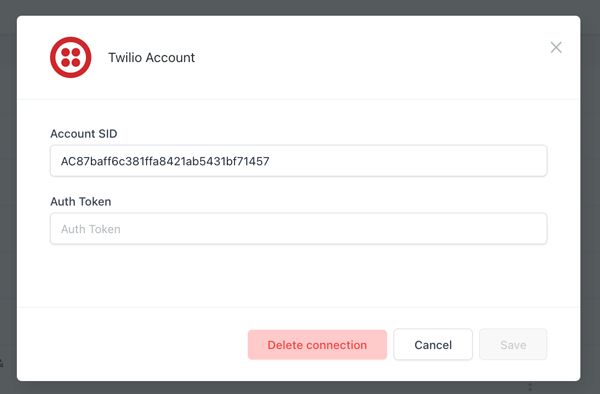
Task: Click empty space left of Delete connection
Action: coord(132,345)
